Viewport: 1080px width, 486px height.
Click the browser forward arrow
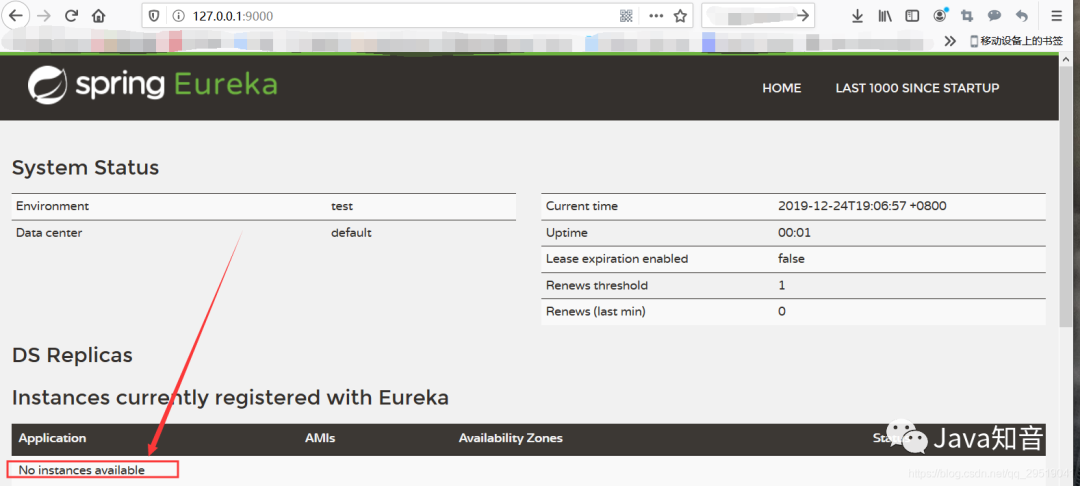tap(44, 16)
